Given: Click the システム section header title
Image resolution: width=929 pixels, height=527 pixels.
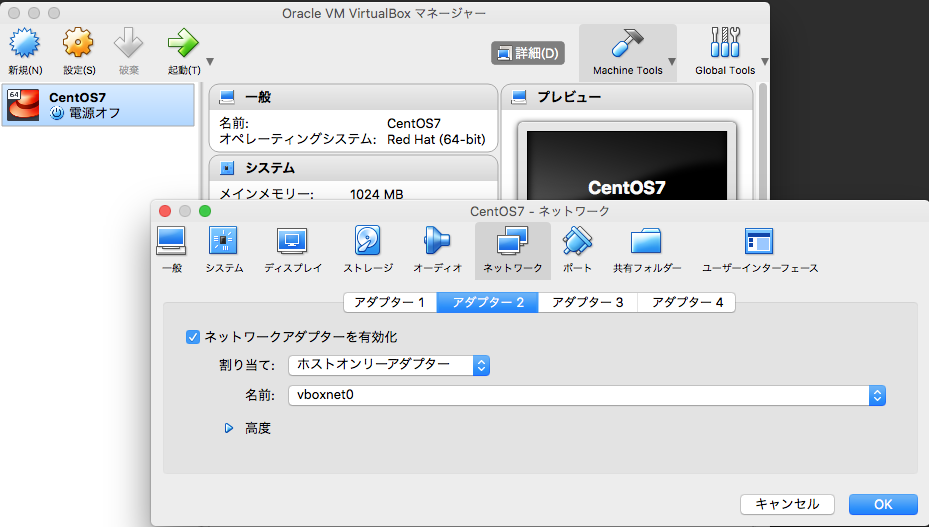Looking at the screenshot, I should coord(270,168).
